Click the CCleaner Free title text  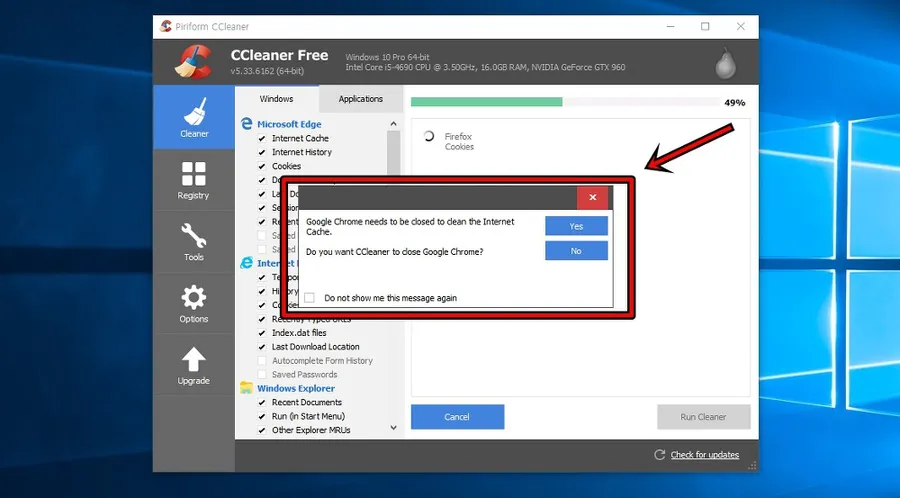279,56
